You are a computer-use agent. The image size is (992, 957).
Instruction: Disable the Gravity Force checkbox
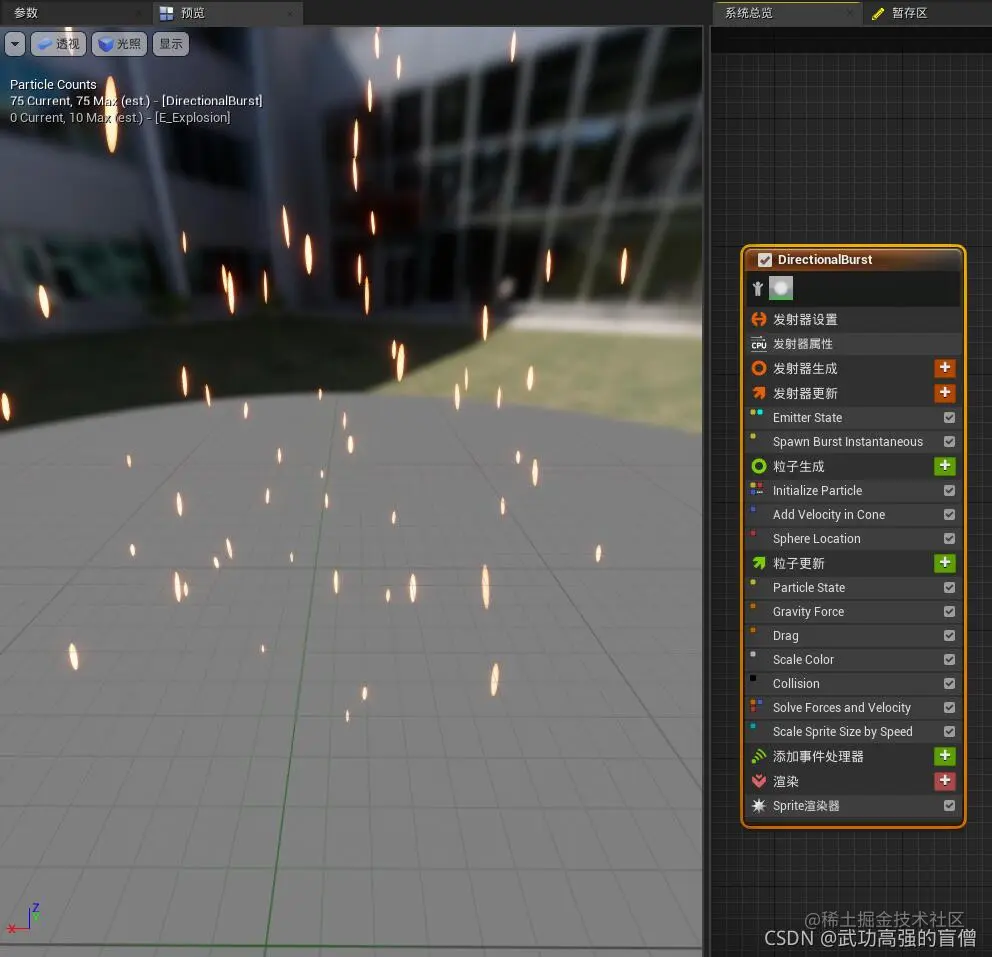click(949, 612)
